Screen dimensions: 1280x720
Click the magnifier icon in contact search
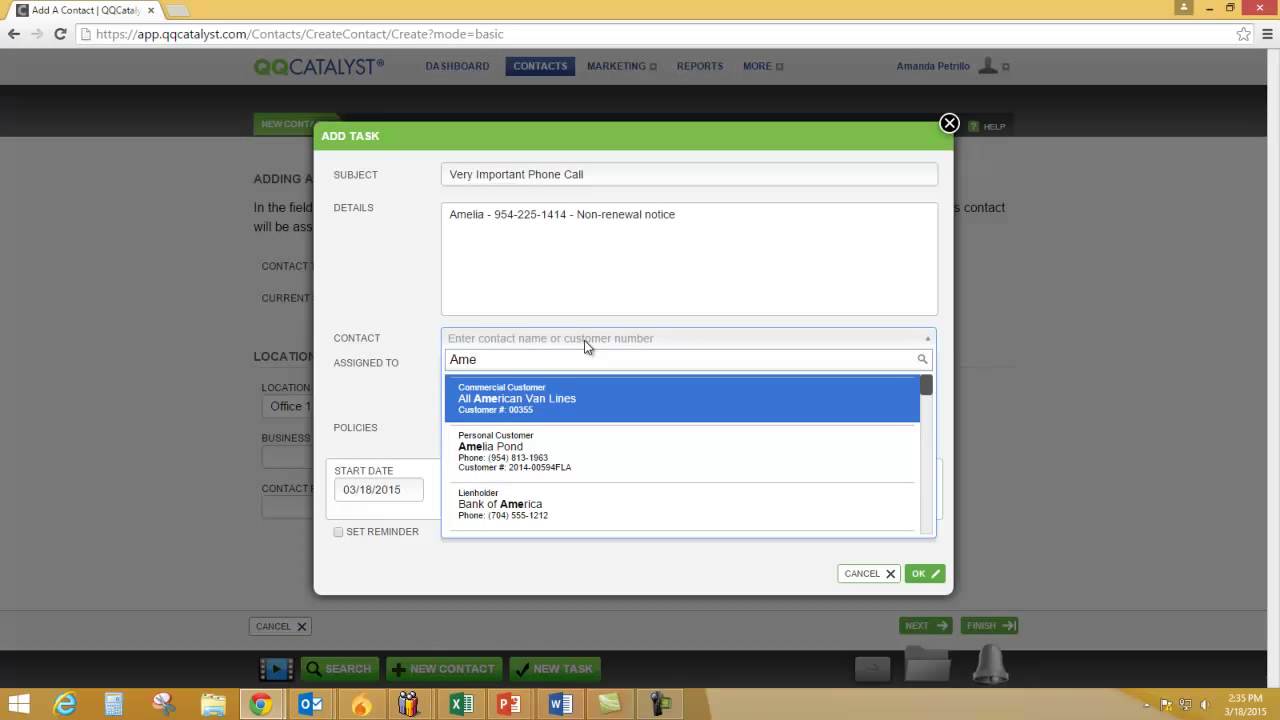point(922,359)
